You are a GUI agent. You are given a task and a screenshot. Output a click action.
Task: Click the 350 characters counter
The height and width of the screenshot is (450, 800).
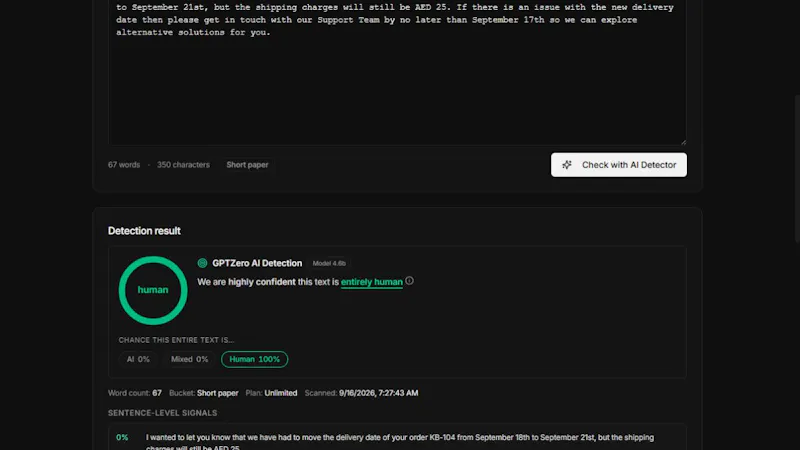[183, 165]
